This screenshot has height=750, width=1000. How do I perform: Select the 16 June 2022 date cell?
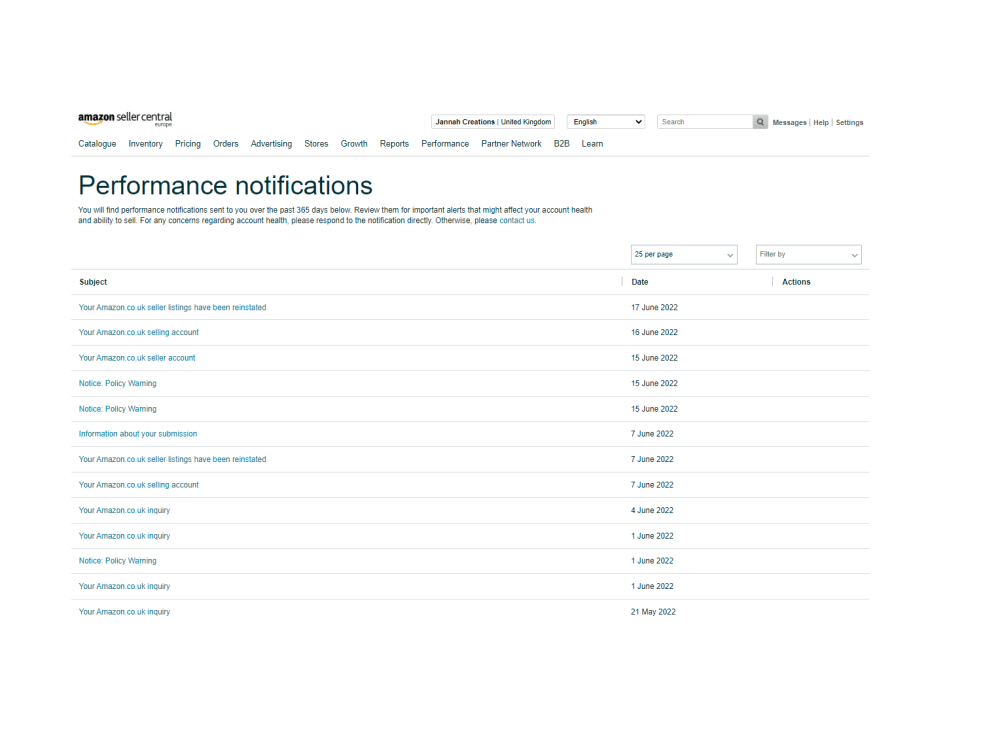[654, 332]
